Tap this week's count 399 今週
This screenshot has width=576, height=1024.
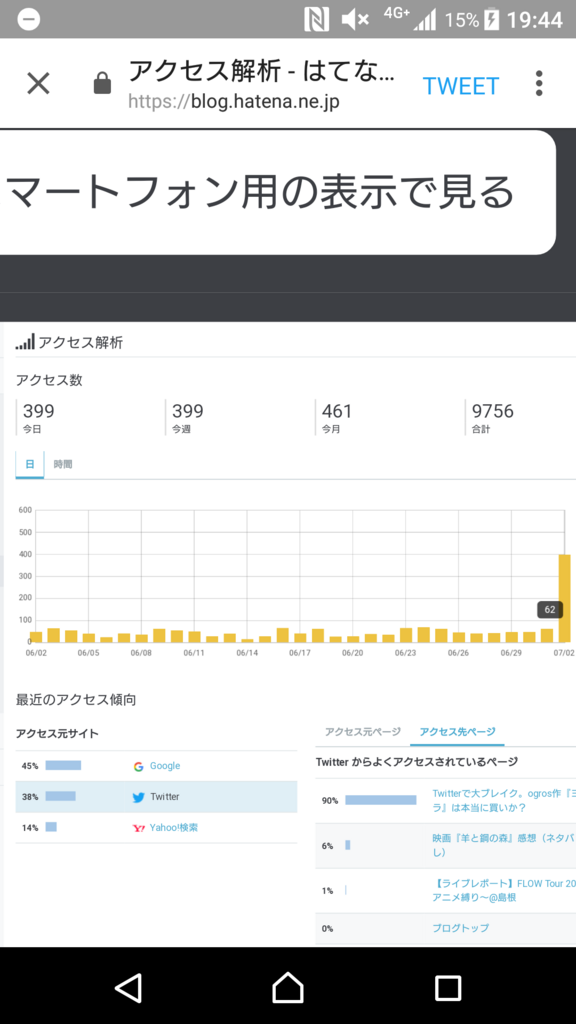click(x=187, y=418)
